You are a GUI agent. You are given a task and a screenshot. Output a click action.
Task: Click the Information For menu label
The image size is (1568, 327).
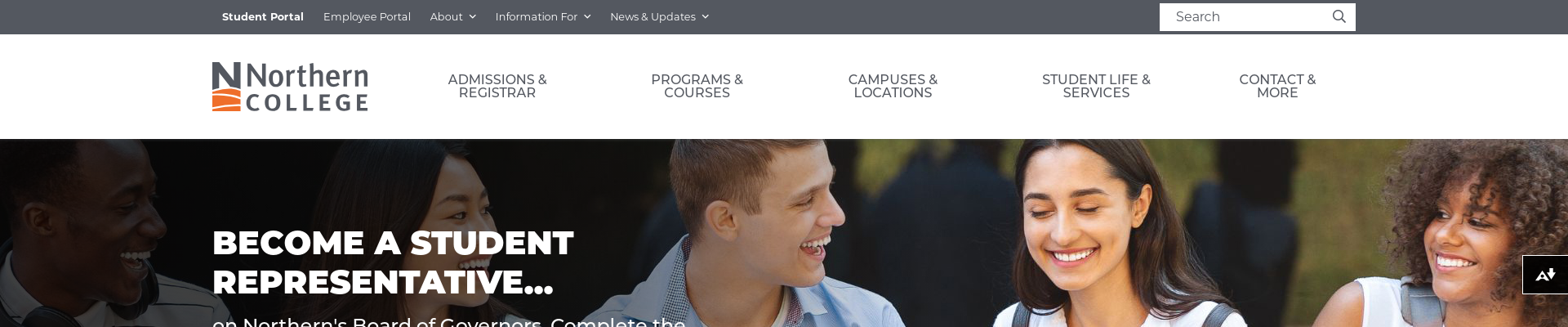[536, 16]
